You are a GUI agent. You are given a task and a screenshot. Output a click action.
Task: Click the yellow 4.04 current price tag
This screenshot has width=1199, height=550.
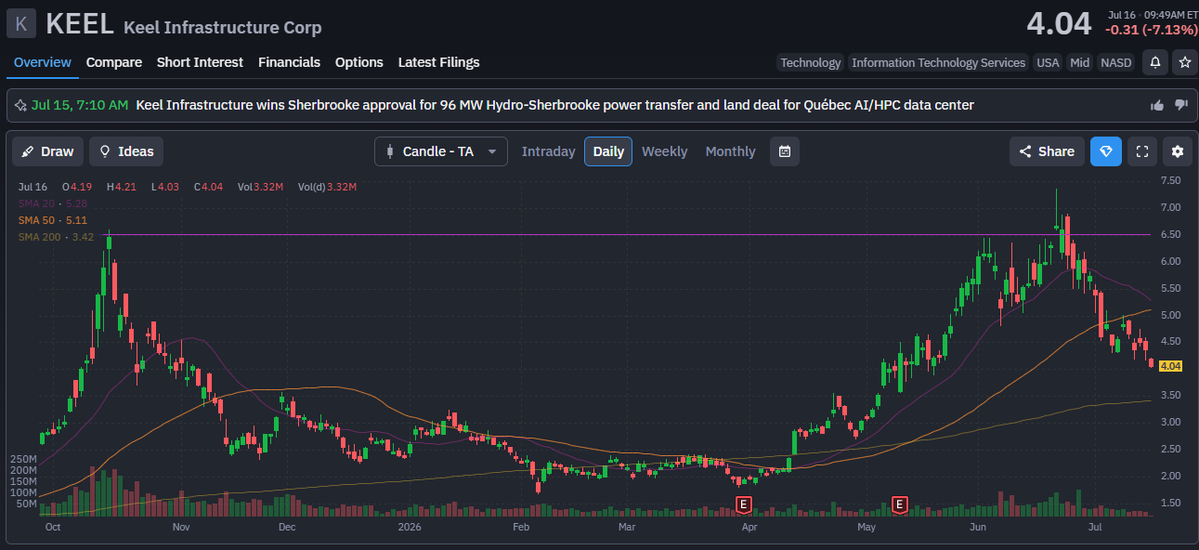pyautogui.click(x=1171, y=366)
